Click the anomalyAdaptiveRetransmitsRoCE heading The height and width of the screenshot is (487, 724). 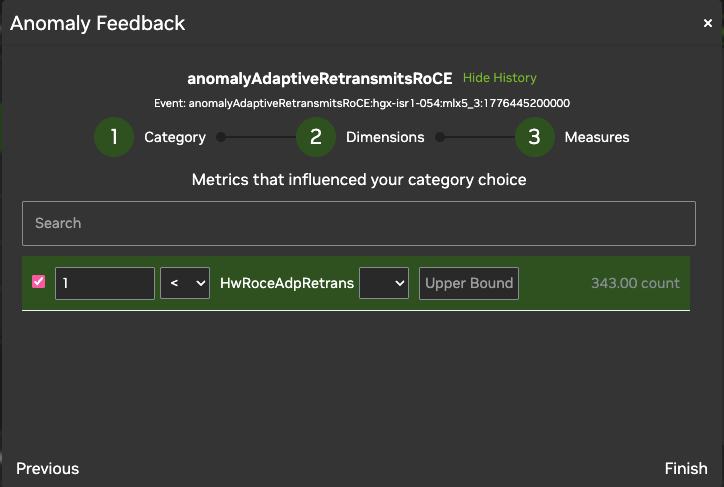pyautogui.click(x=320, y=78)
